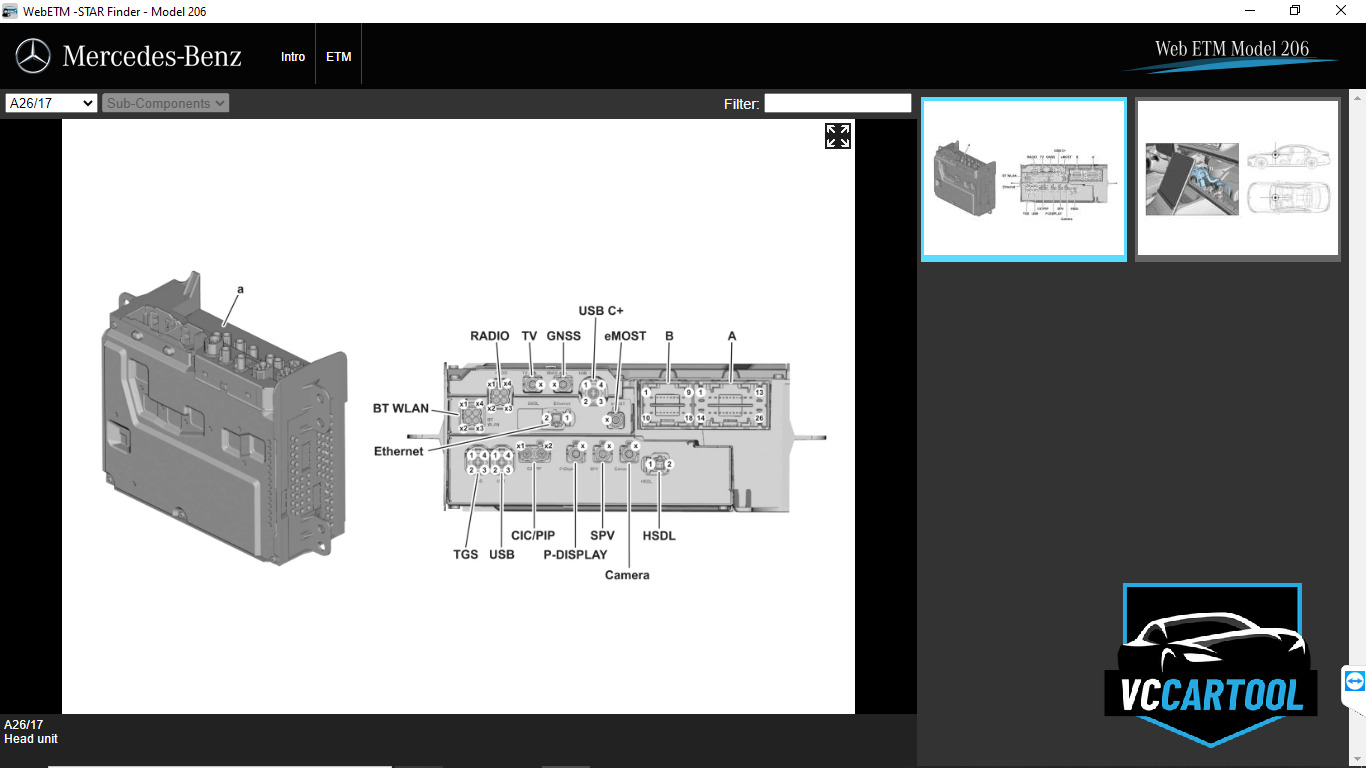
Task: Open the TeamViewer side panel icon
Action: 1355,682
